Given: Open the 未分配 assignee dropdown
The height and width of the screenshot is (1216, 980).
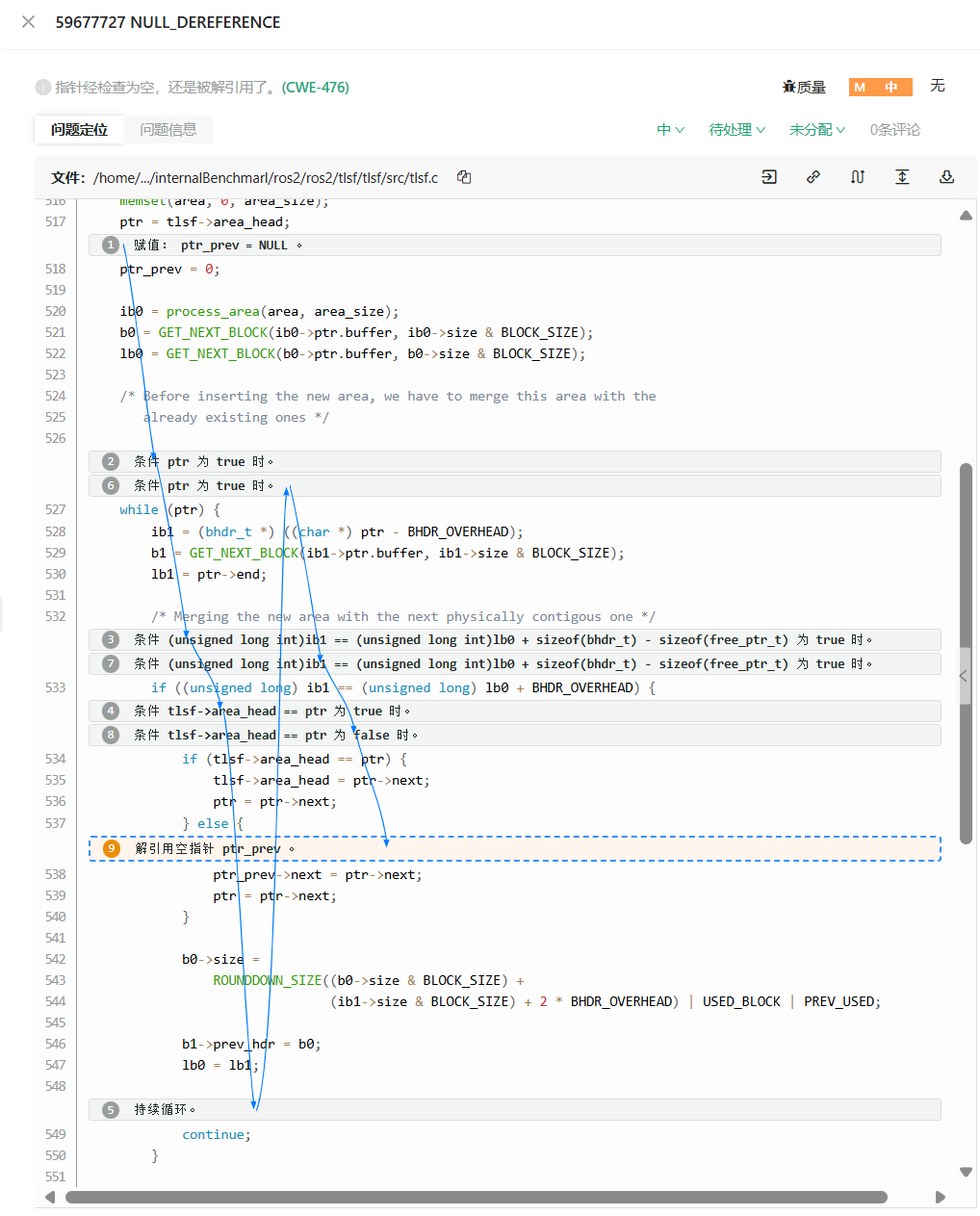Looking at the screenshot, I should point(817,130).
